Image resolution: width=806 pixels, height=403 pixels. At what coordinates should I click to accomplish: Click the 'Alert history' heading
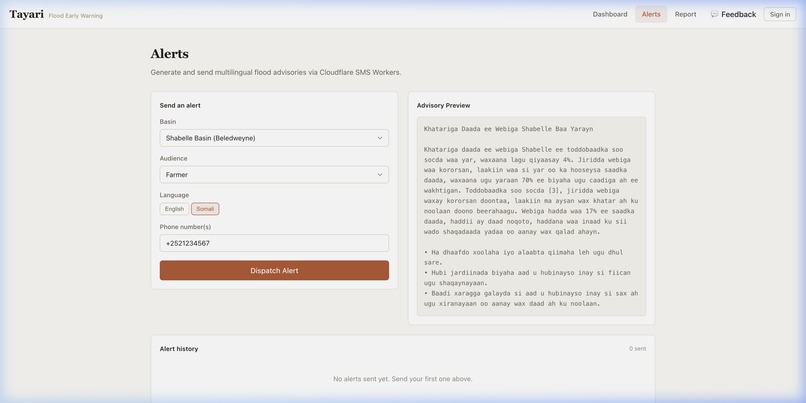[x=178, y=349]
